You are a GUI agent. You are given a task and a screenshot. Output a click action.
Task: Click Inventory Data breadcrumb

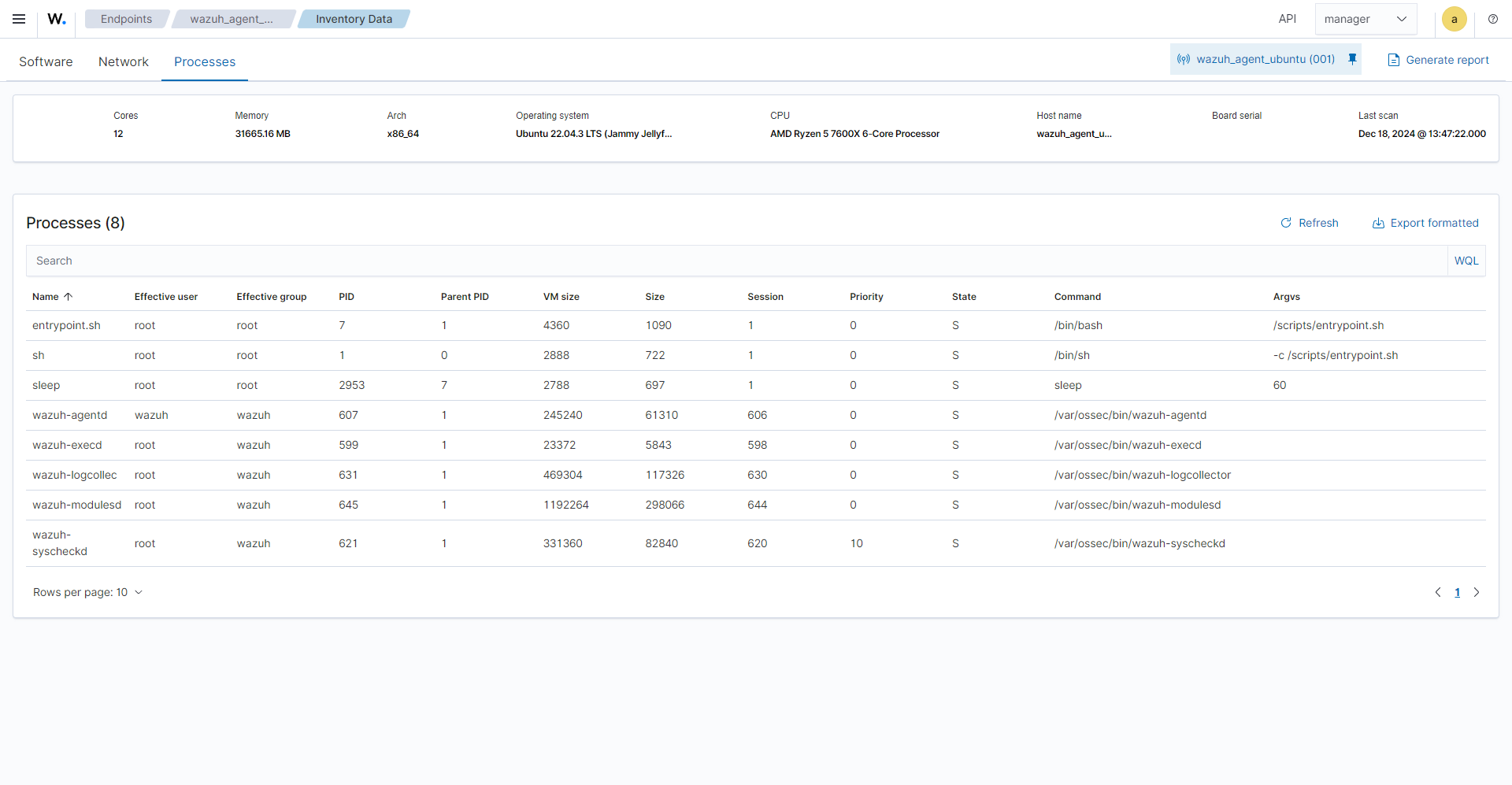354,19
